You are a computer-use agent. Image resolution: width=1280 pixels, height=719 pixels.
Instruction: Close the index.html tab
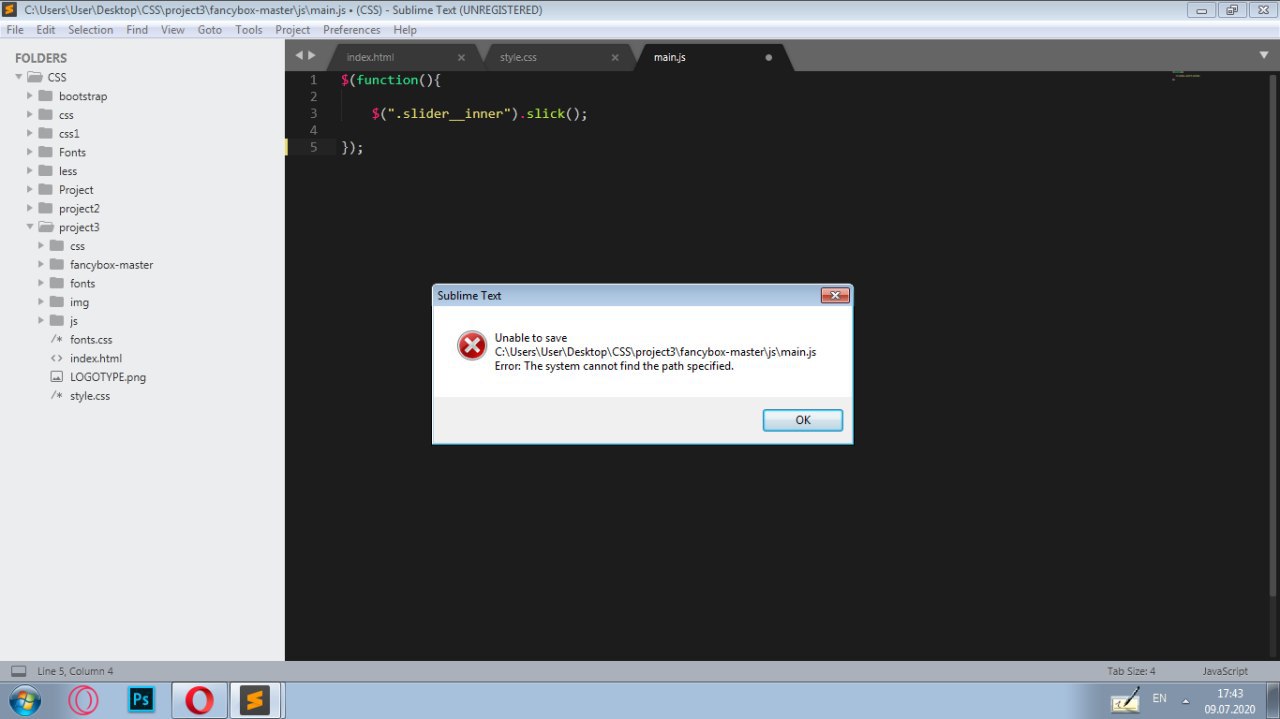click(x=461, y=57)
